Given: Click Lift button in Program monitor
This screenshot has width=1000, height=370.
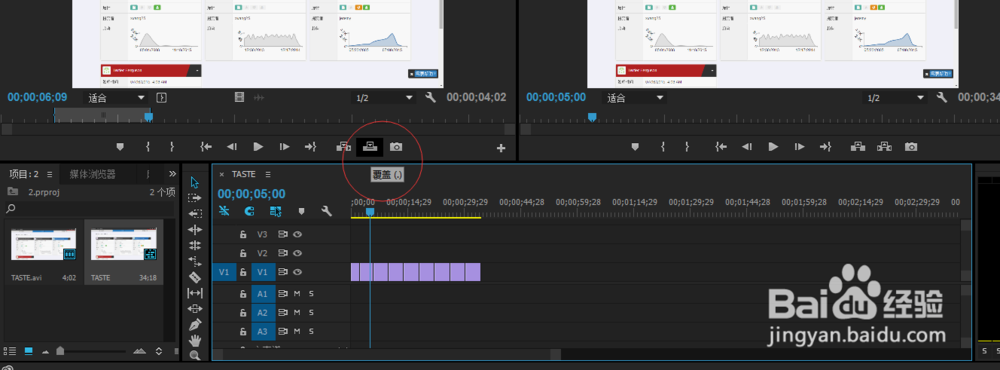Looking at the screenshot, I should pos(858,147).
